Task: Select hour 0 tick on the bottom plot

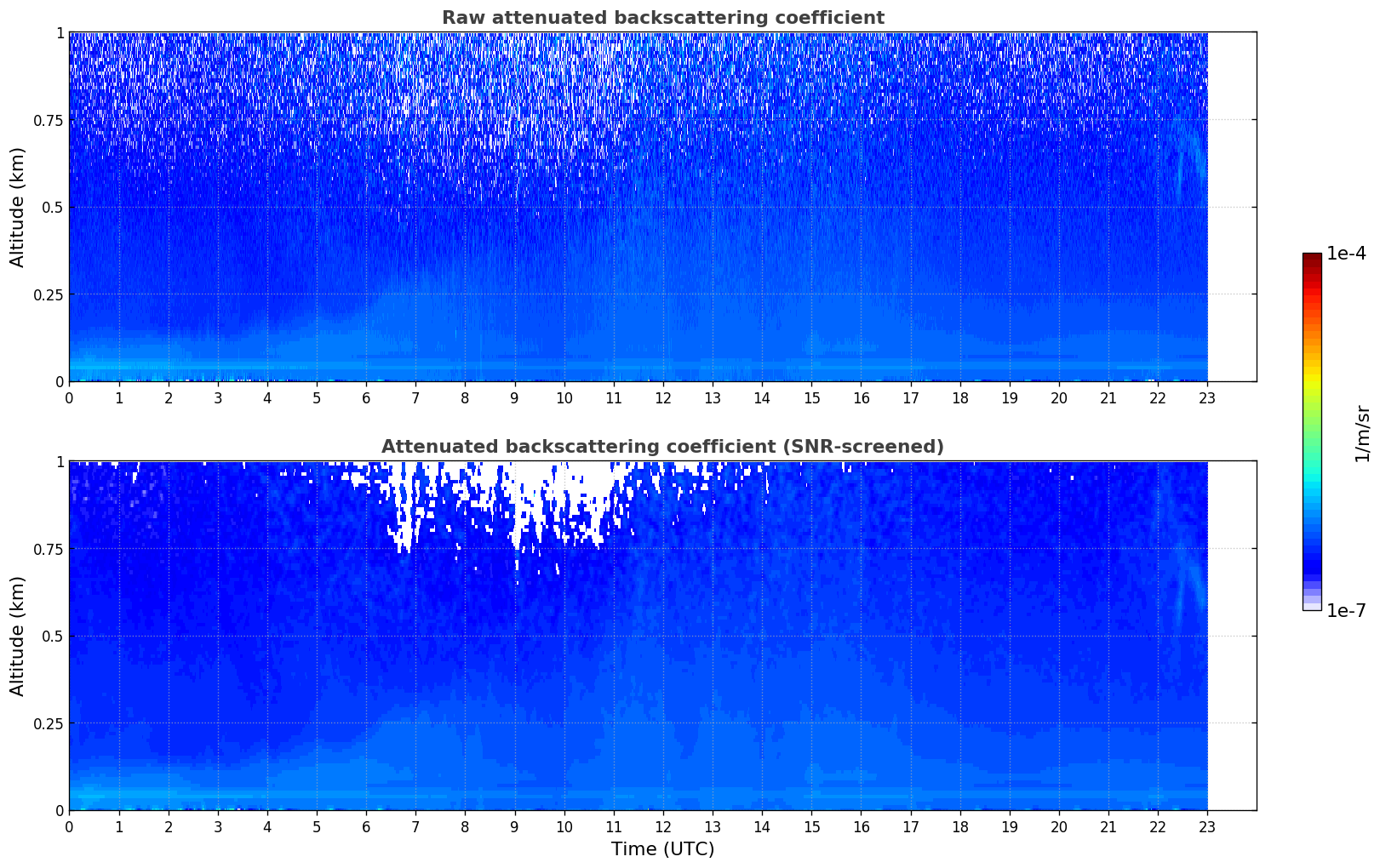Action: click(70, 827)
